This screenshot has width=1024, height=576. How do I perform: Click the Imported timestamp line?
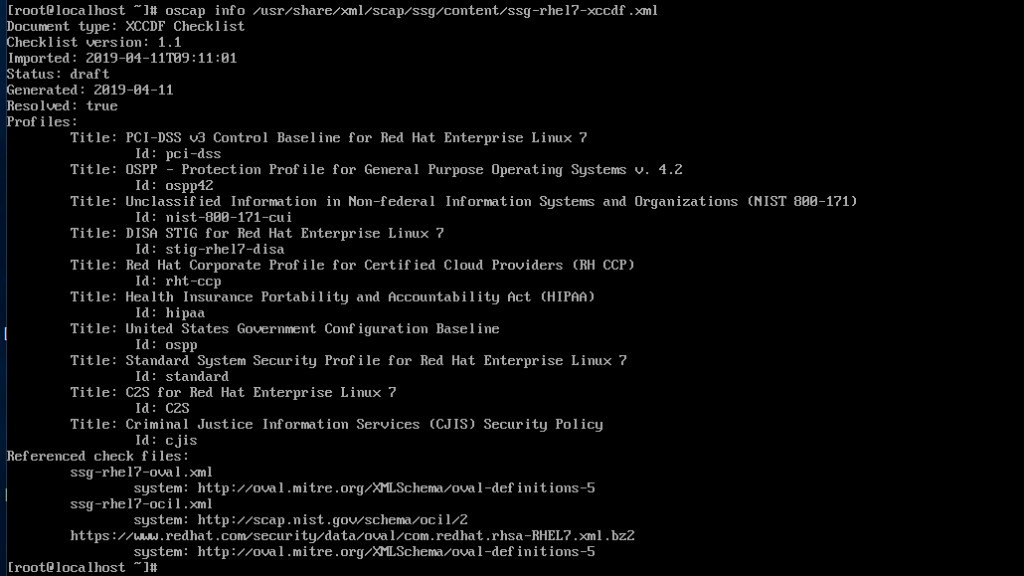point(121,58)
